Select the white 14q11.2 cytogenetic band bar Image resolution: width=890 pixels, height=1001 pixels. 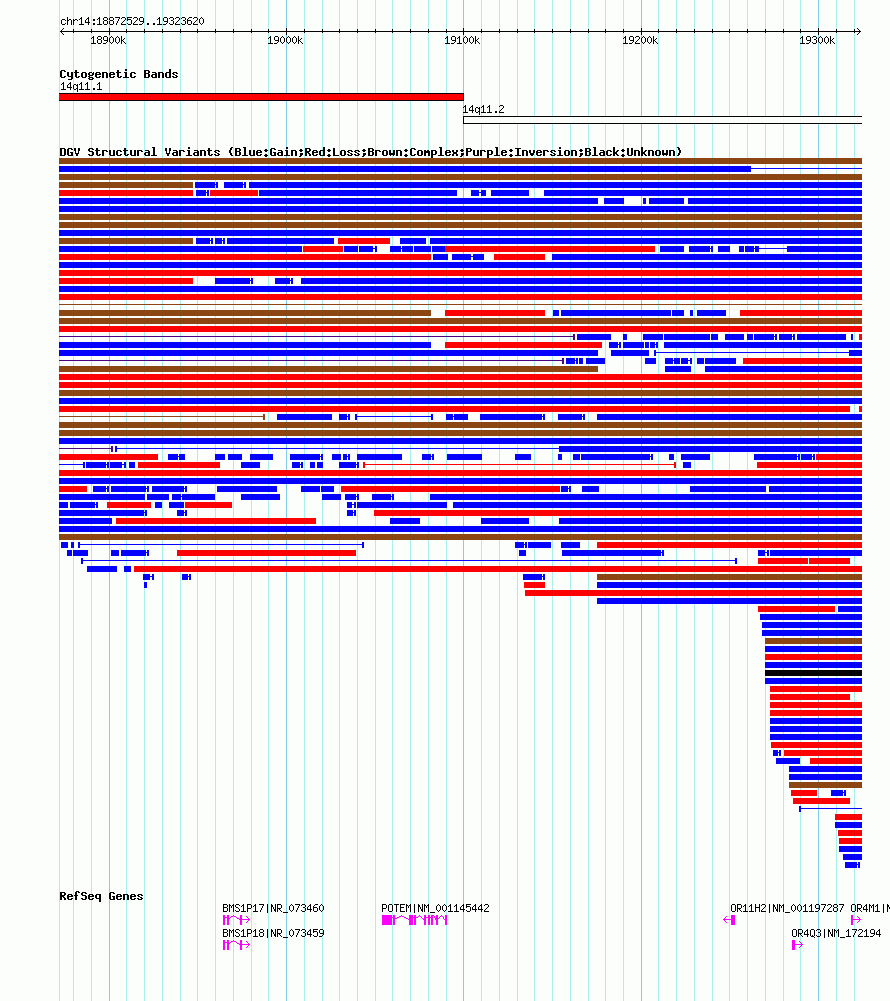663,120
